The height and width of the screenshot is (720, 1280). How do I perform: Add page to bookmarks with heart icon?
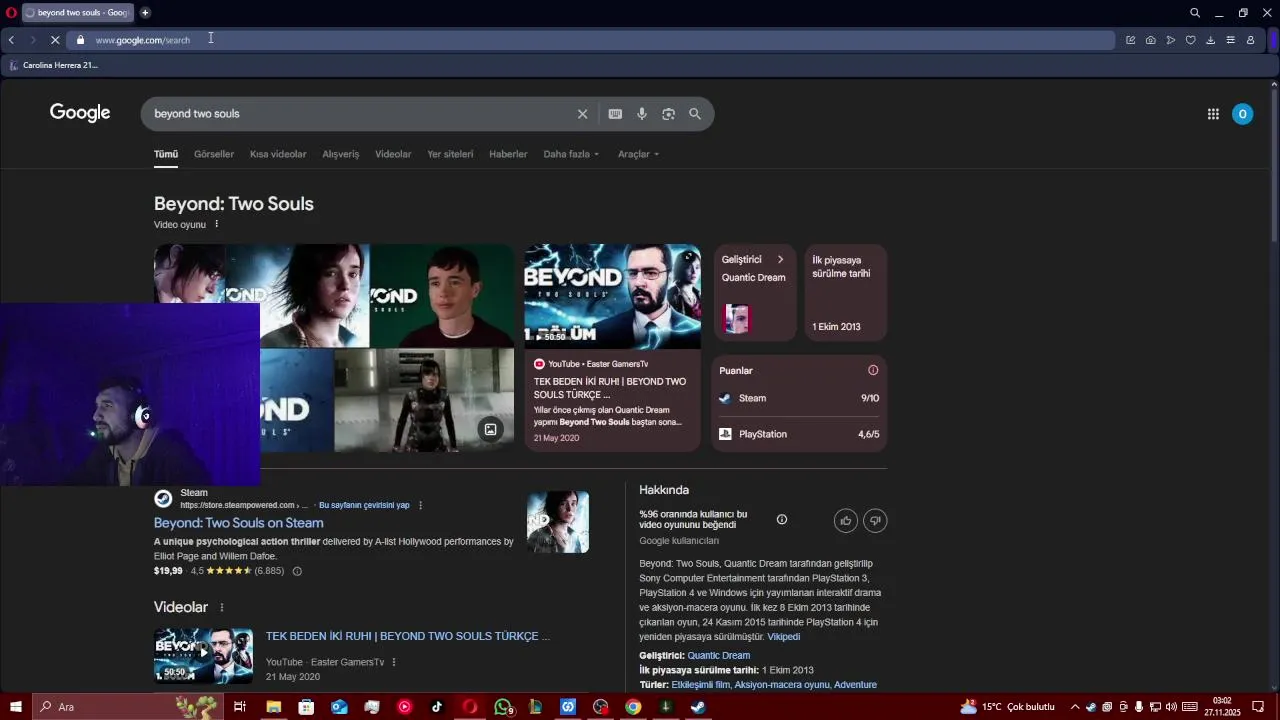click(x=1190, y=40)
